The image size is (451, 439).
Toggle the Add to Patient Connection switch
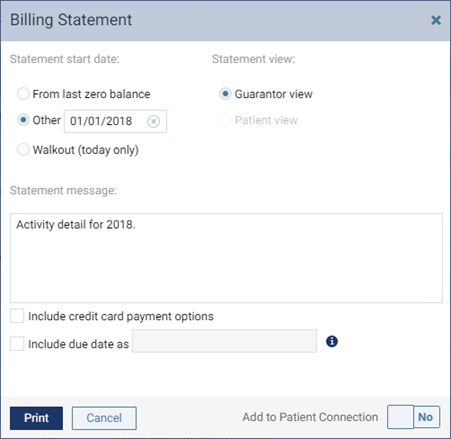point(413,417)
